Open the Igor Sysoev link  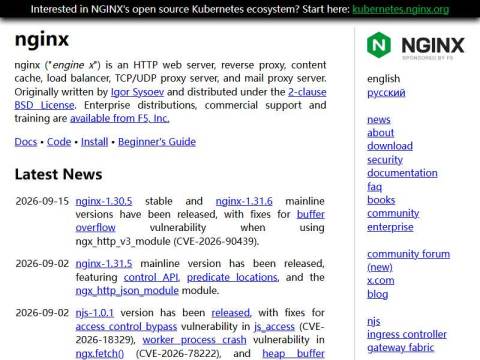point(137,92)
